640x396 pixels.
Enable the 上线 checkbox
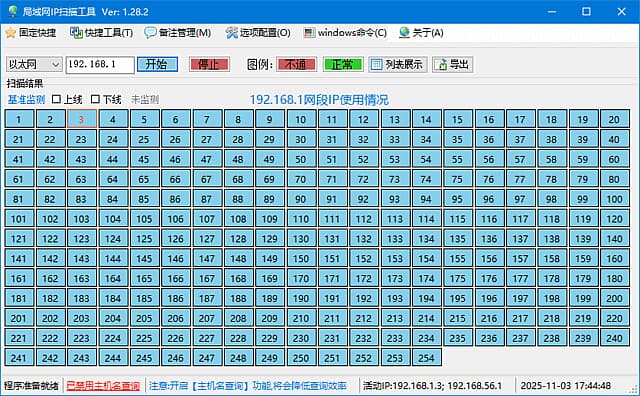point(56,99)
